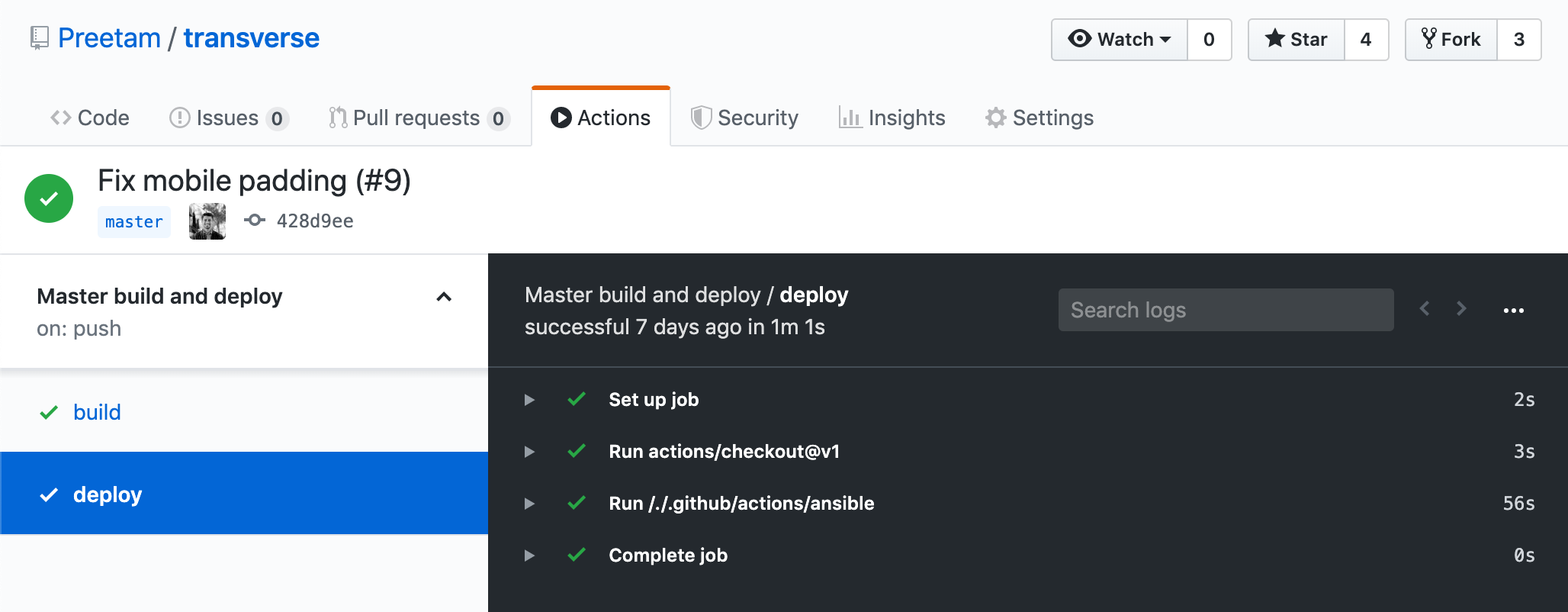
Task: Click the Set up job step title
Action: 654,399
